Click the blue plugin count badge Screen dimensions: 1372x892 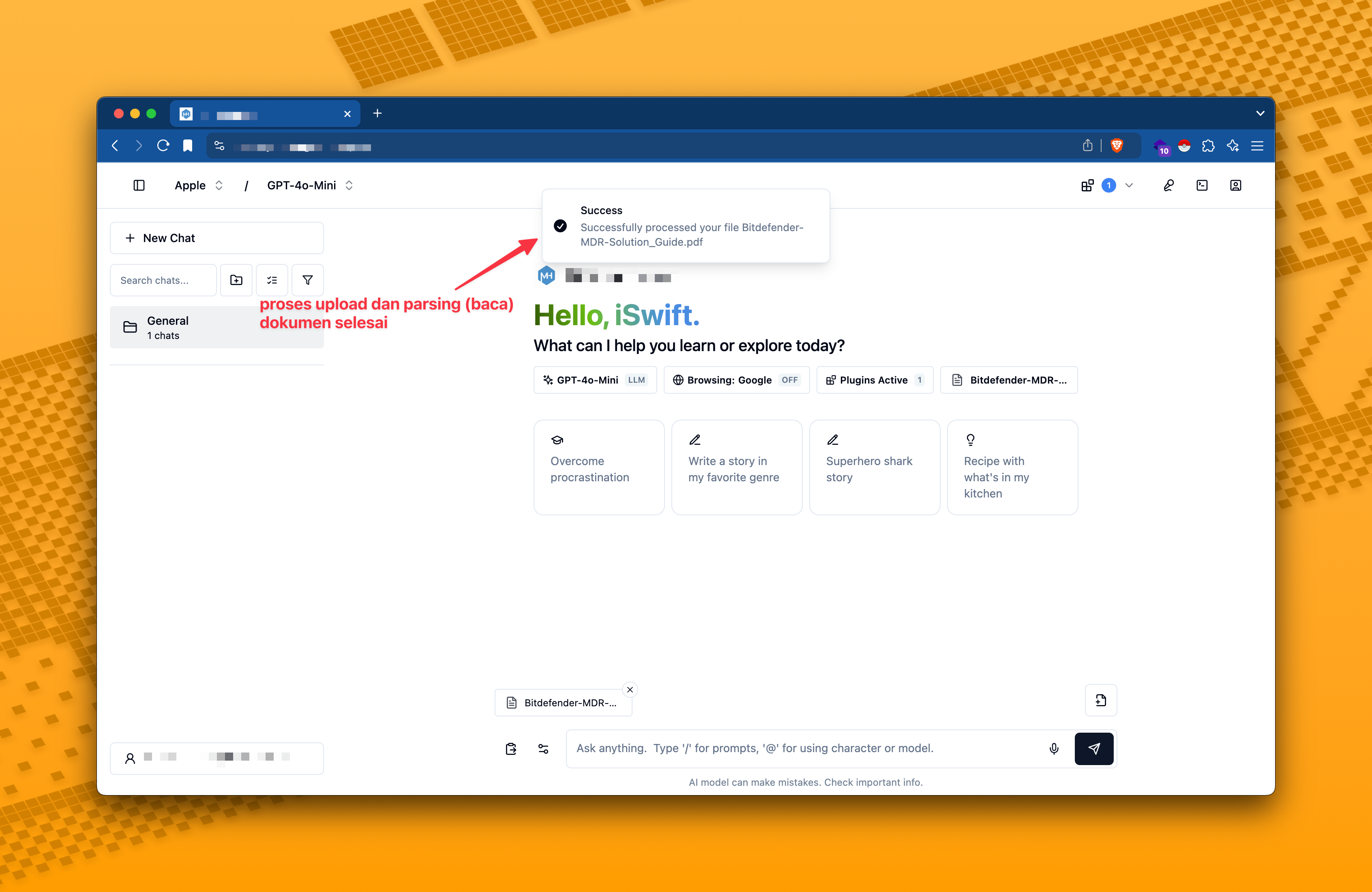(x=1108, y=185)
